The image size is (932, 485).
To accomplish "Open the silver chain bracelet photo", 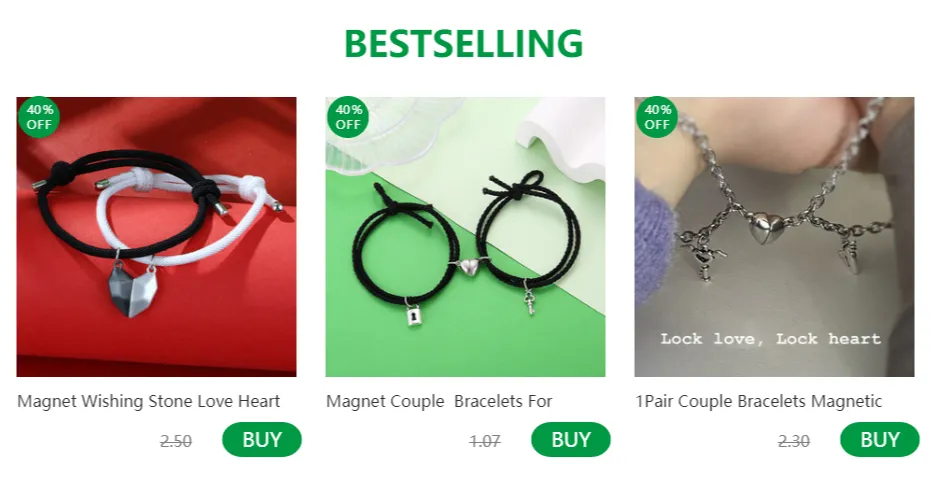I will click(774, 237).
